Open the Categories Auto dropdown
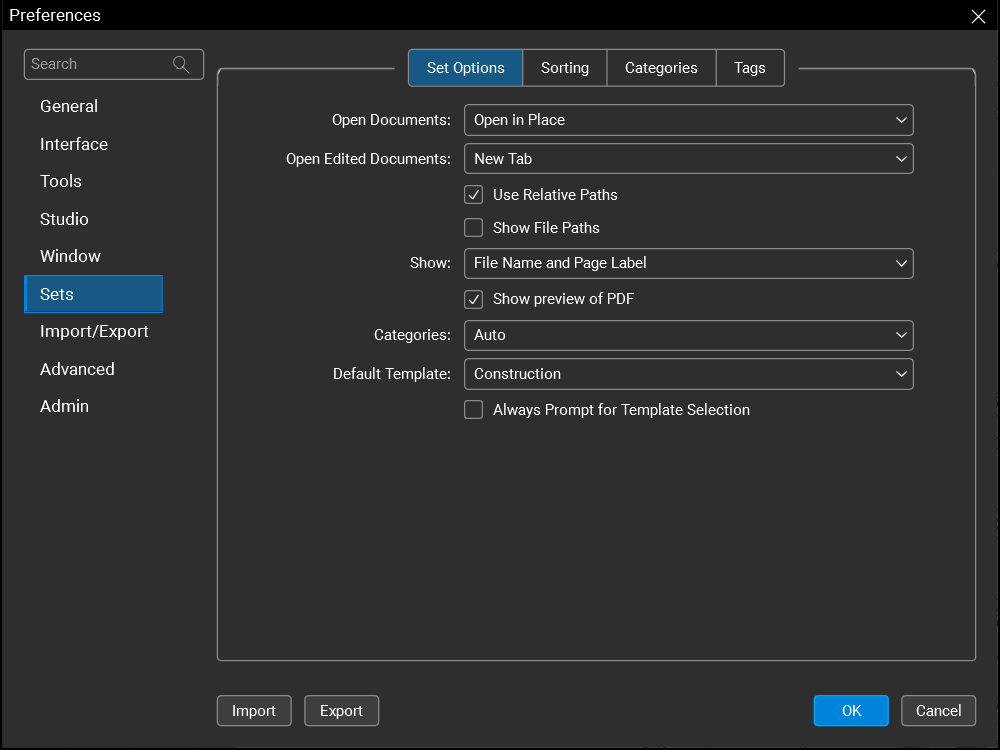Screen dimensions: 1000x750 (x=688, y=335)
